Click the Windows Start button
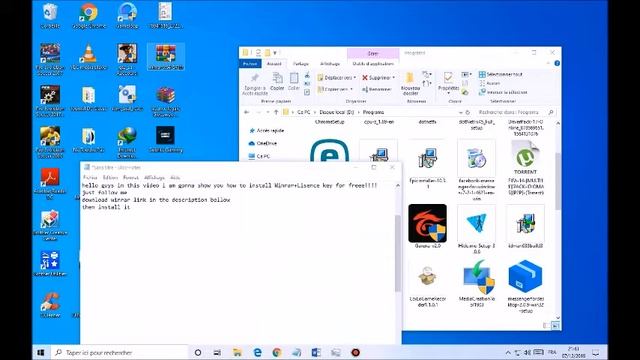 pyautogui.click(x=41, y=352)
